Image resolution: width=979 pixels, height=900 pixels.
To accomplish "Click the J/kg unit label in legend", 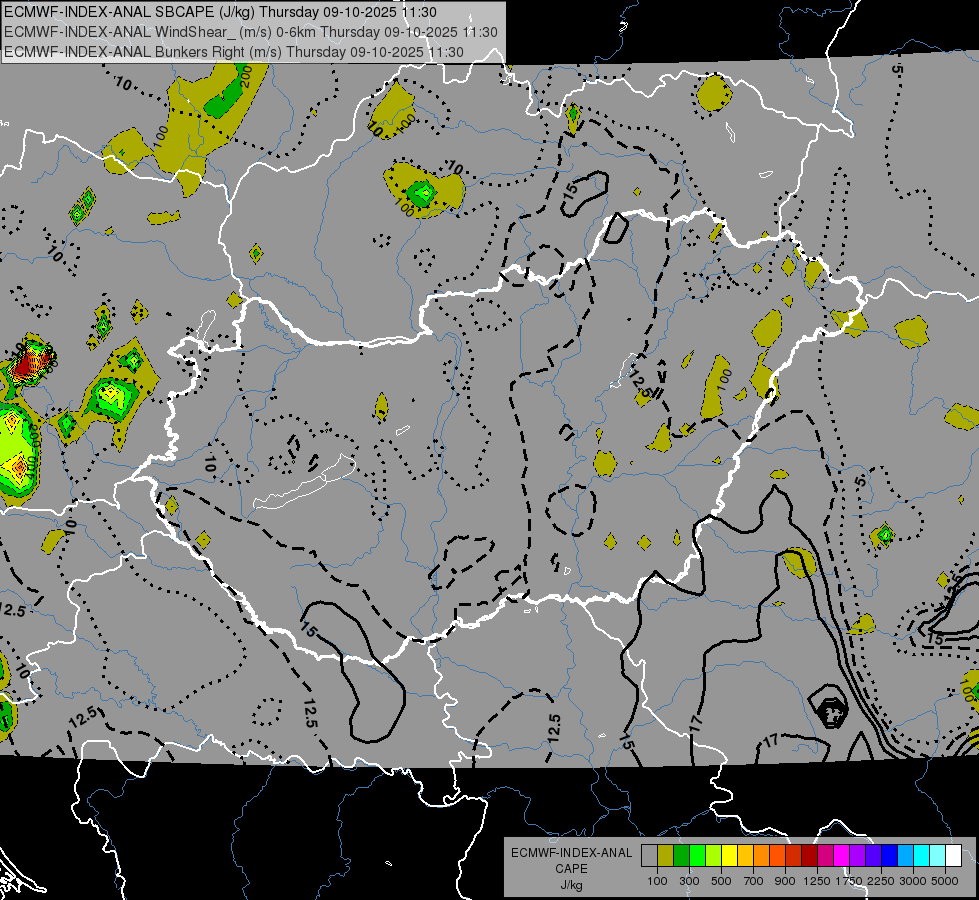I will click(x=571, y=885).
